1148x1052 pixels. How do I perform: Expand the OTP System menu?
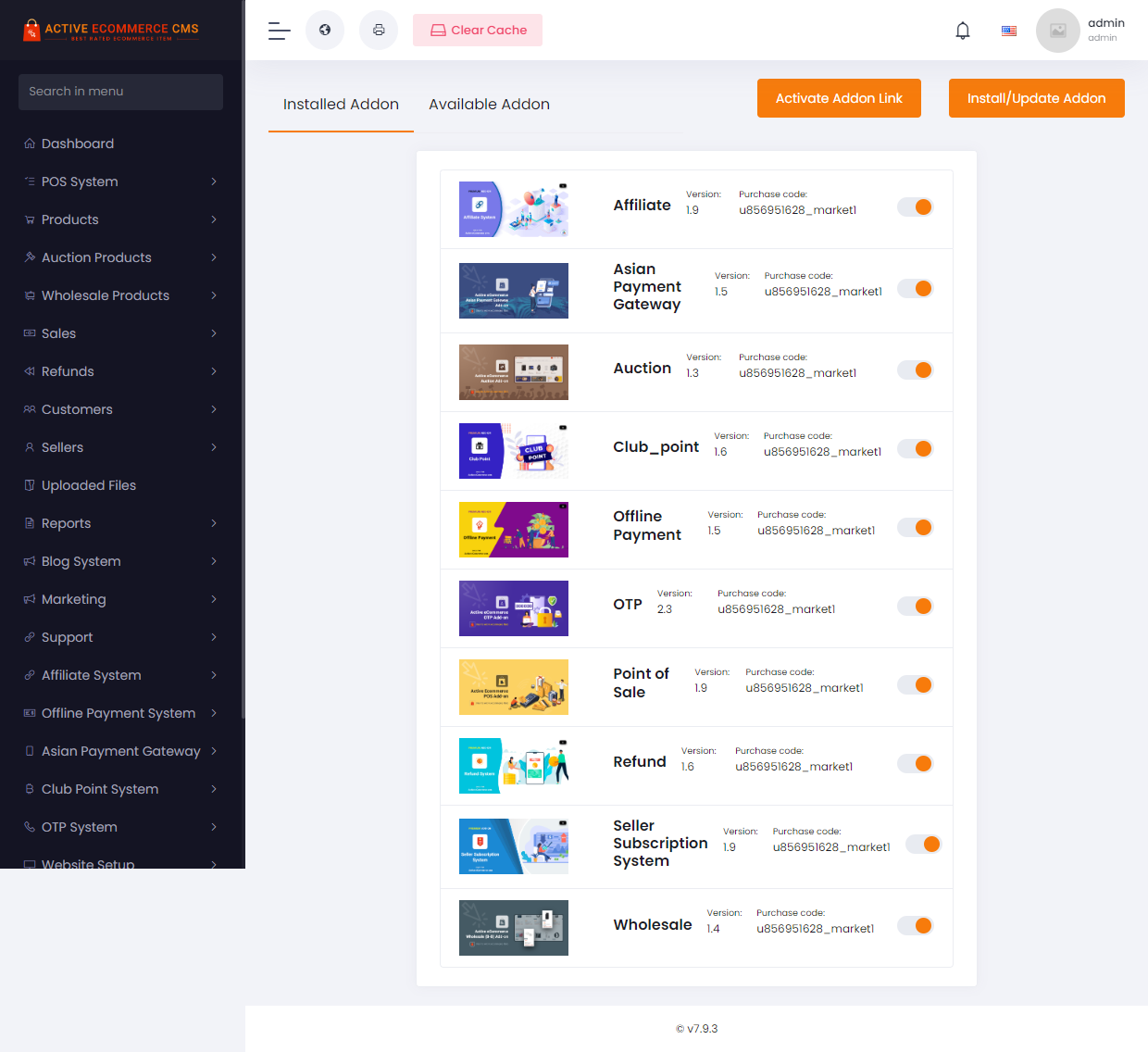coord(80,826)
